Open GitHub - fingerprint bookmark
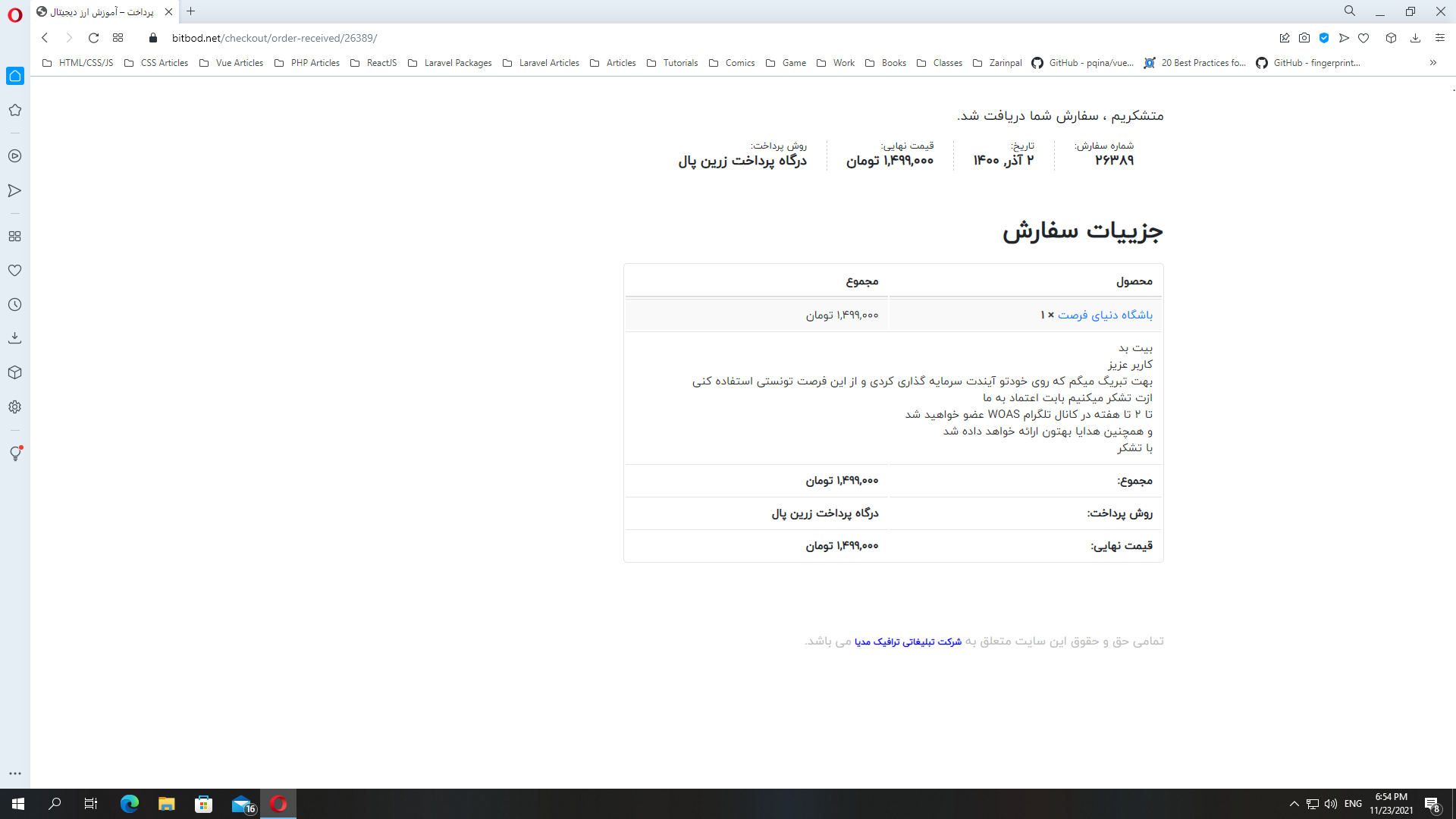This screenshot has width=1456, height=819. click(1308, 63)
